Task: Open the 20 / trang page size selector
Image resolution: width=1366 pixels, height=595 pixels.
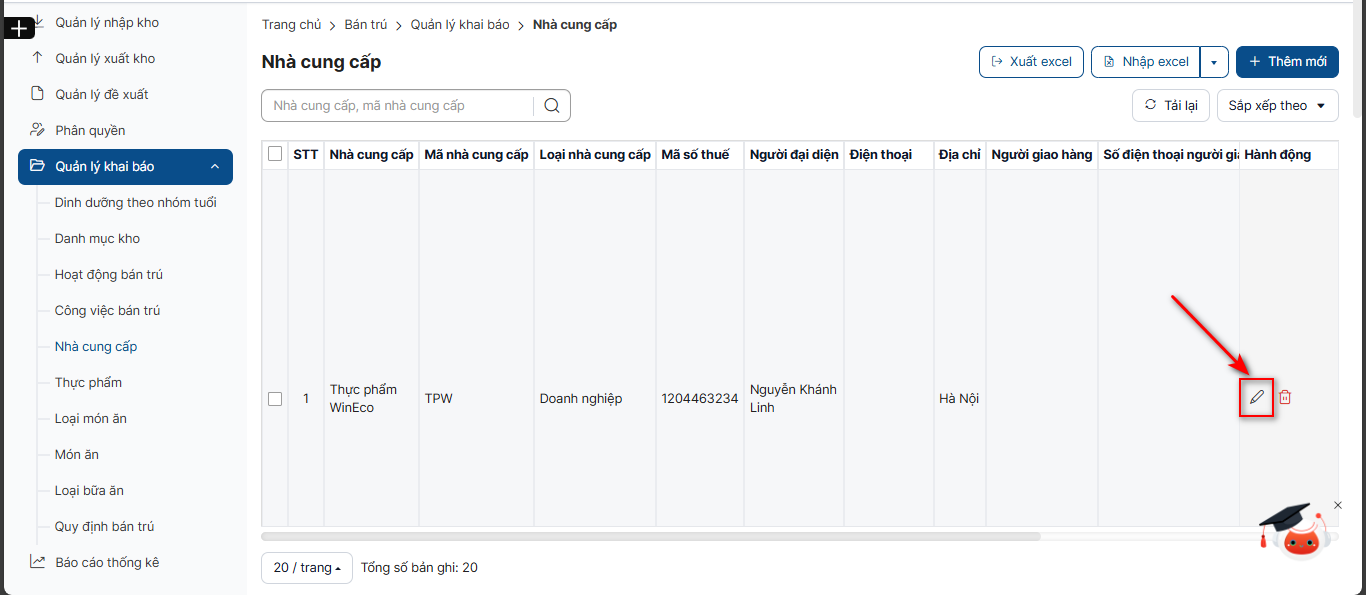Action: [x=306, y=567]
